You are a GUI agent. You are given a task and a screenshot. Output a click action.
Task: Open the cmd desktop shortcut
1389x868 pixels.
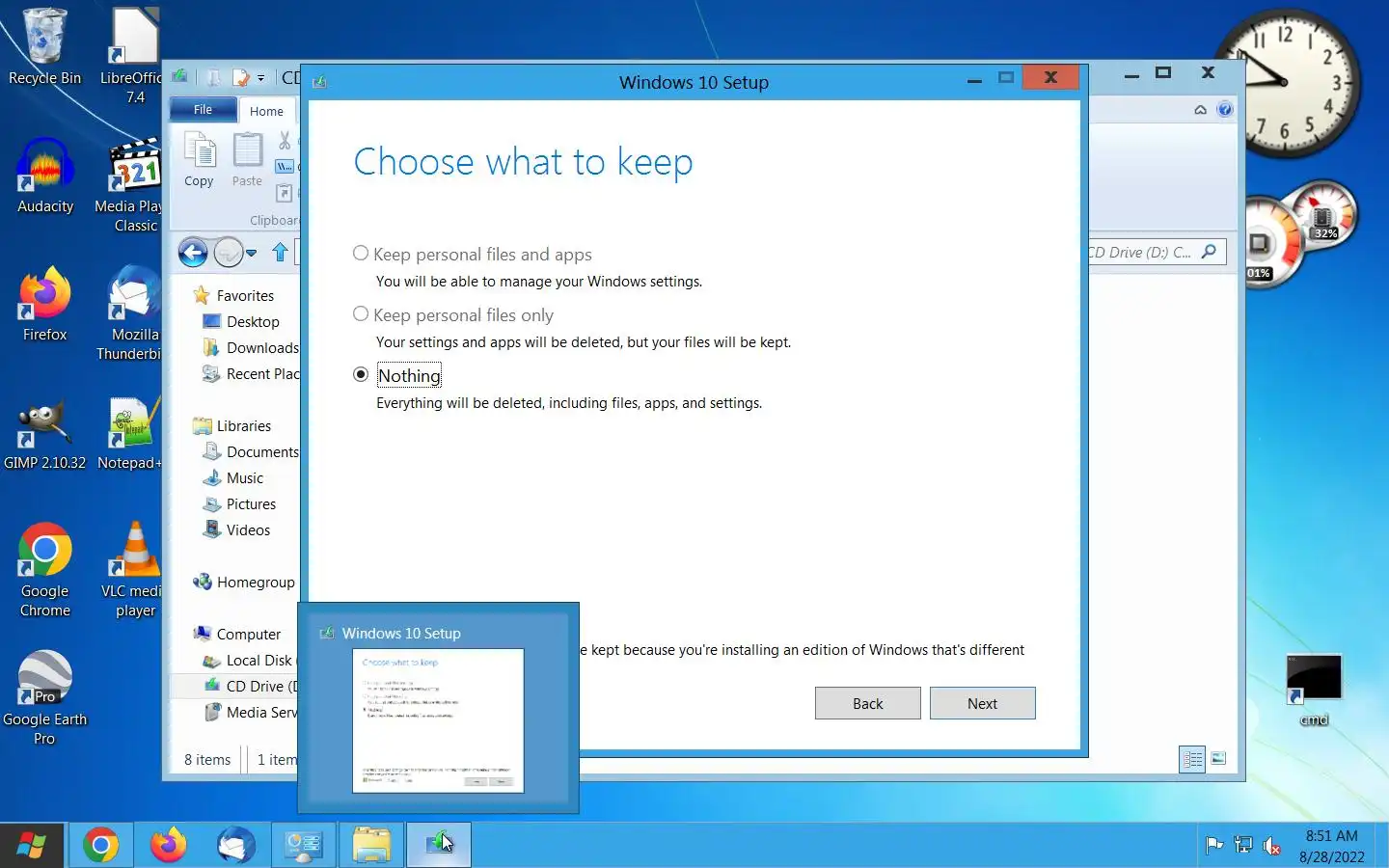coord(1314,689)
